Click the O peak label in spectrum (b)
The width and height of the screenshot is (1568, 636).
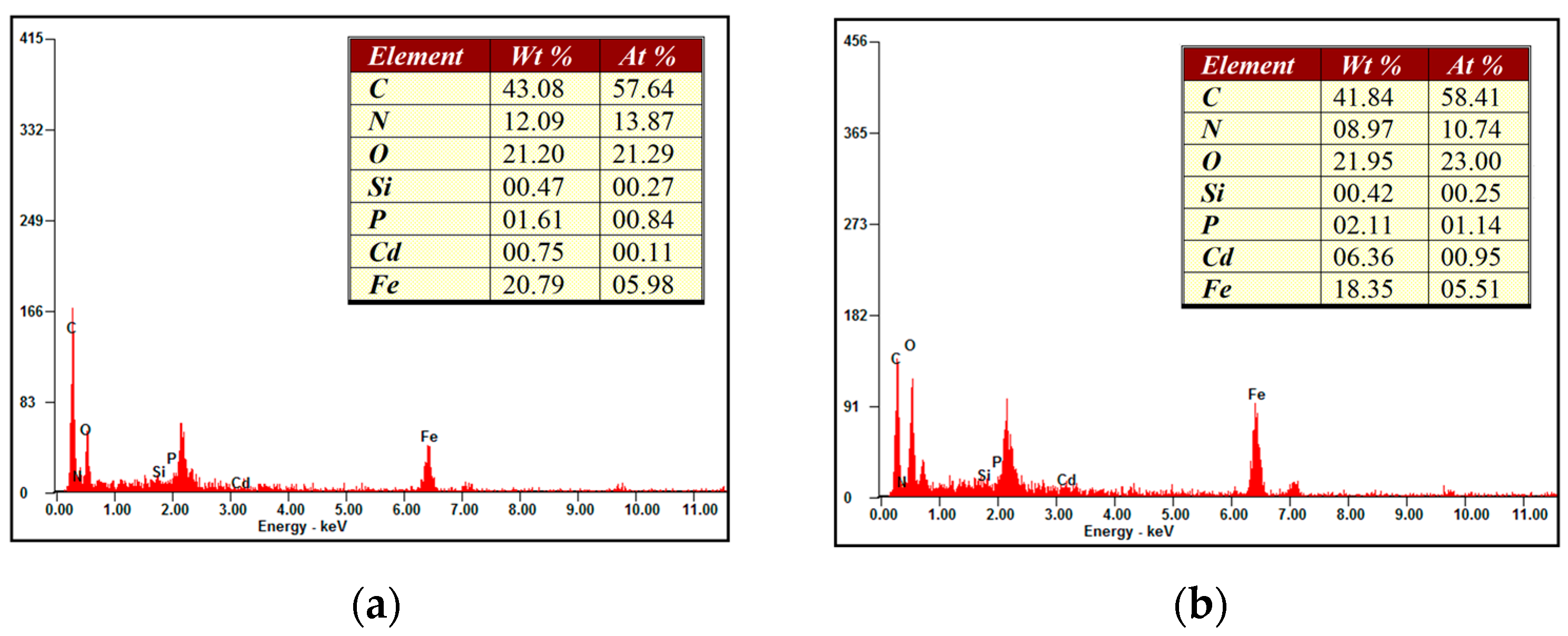pos(910,345)
